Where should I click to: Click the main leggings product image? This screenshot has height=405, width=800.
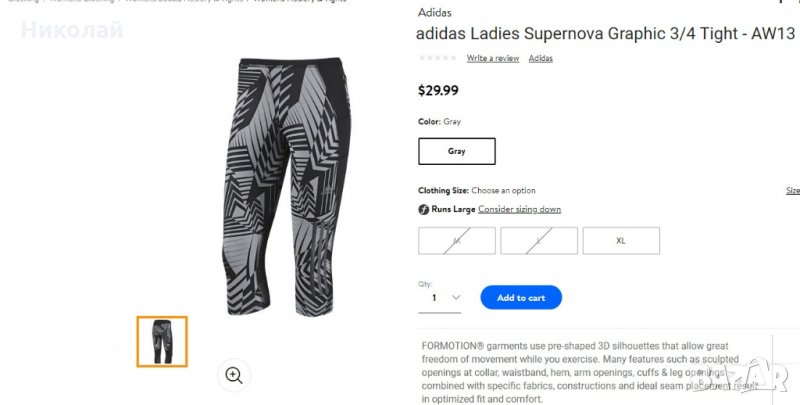[x=288, y=187]
